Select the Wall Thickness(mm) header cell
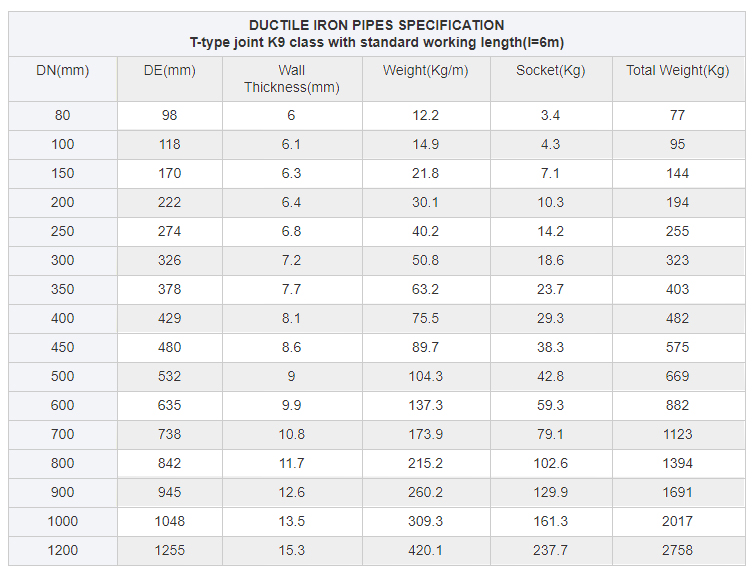This screenshot has width=754, height=570. pos(291,78)
